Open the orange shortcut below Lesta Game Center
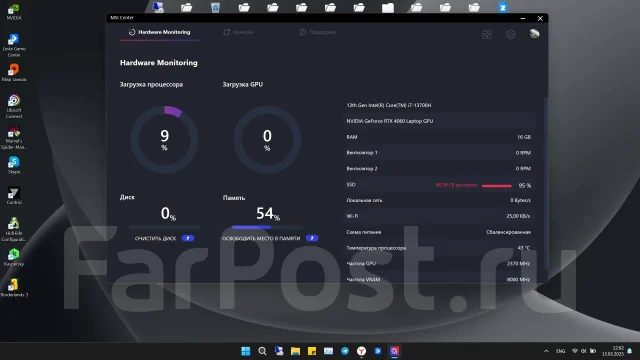Screen dimensions: 640x360 [x=14, y=73]
